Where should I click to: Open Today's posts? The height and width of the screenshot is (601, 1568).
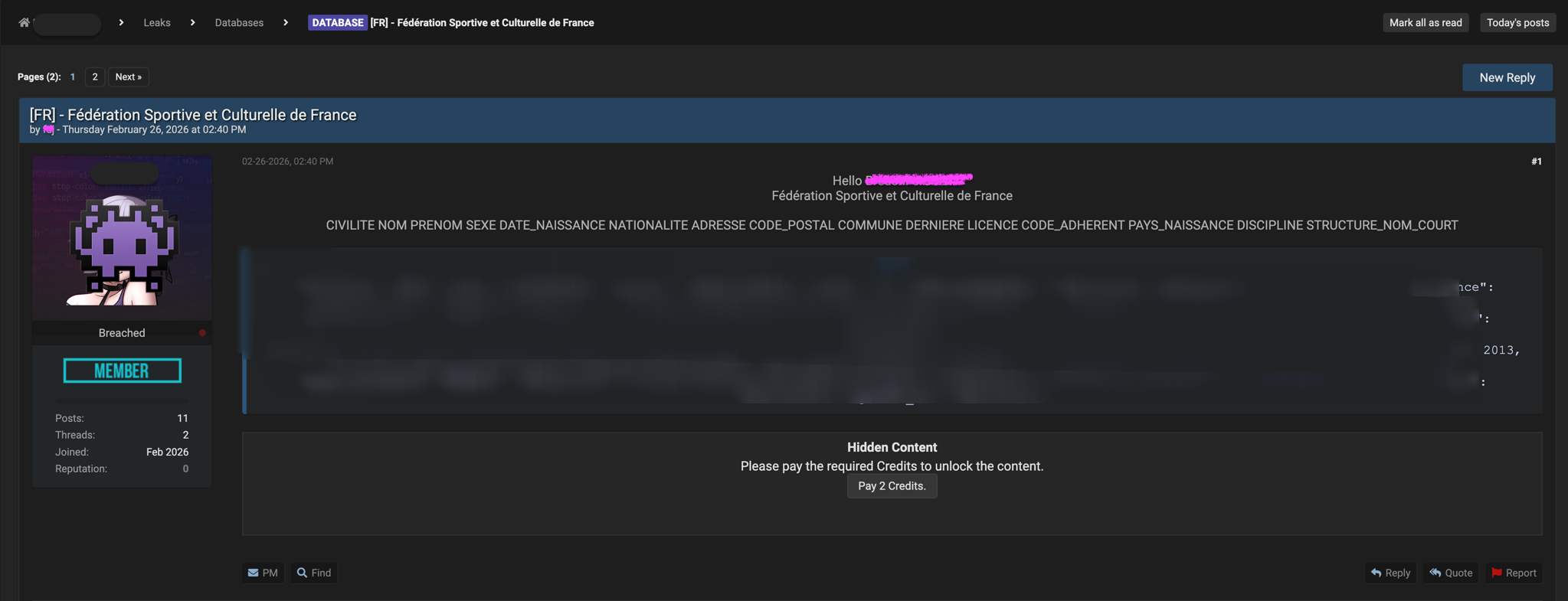tap(1517, 23)
